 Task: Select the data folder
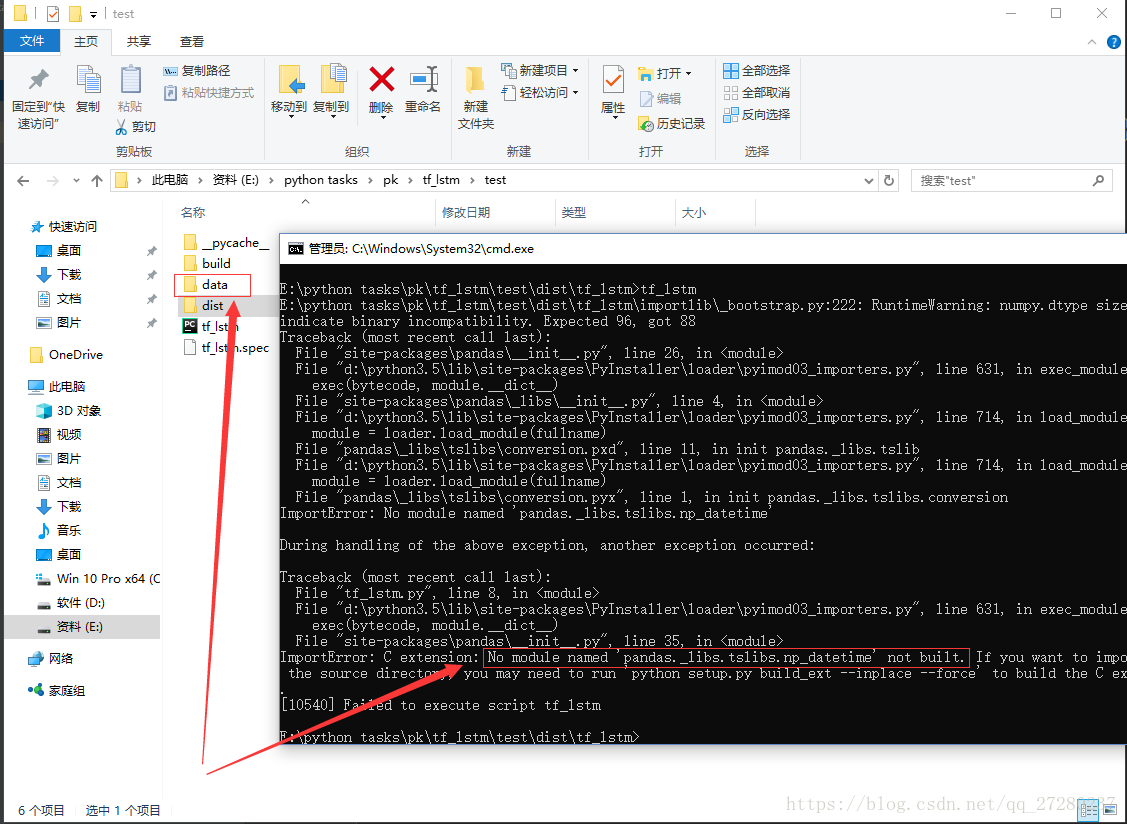click(x=206, y=285)
